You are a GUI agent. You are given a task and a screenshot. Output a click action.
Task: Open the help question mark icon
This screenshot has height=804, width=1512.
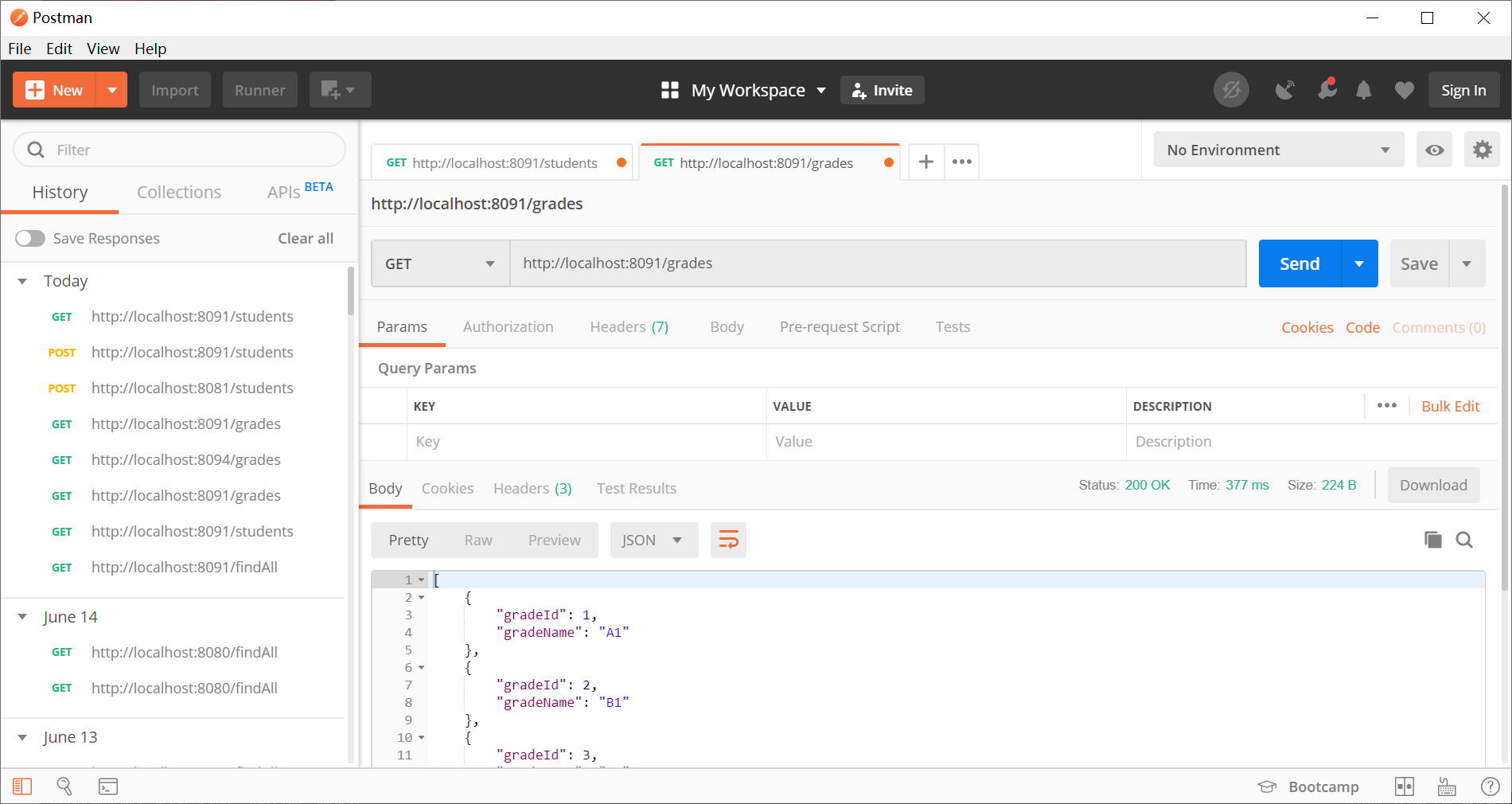[x=1491, y=786]
